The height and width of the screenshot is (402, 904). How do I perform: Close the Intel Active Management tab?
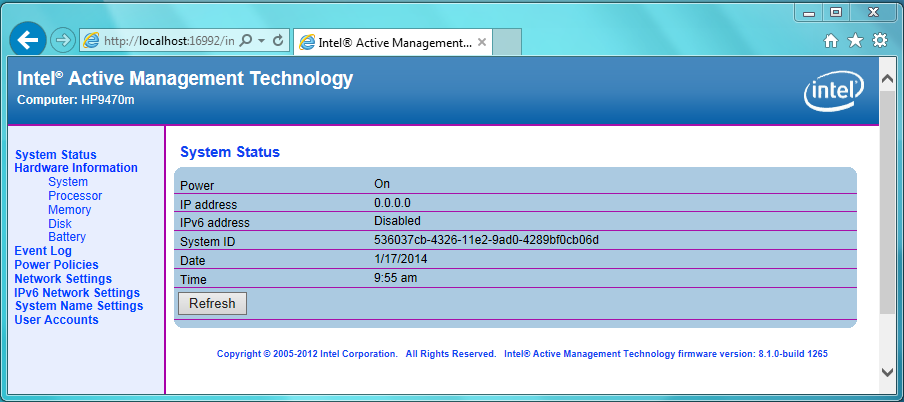click(x=482, y=42)
